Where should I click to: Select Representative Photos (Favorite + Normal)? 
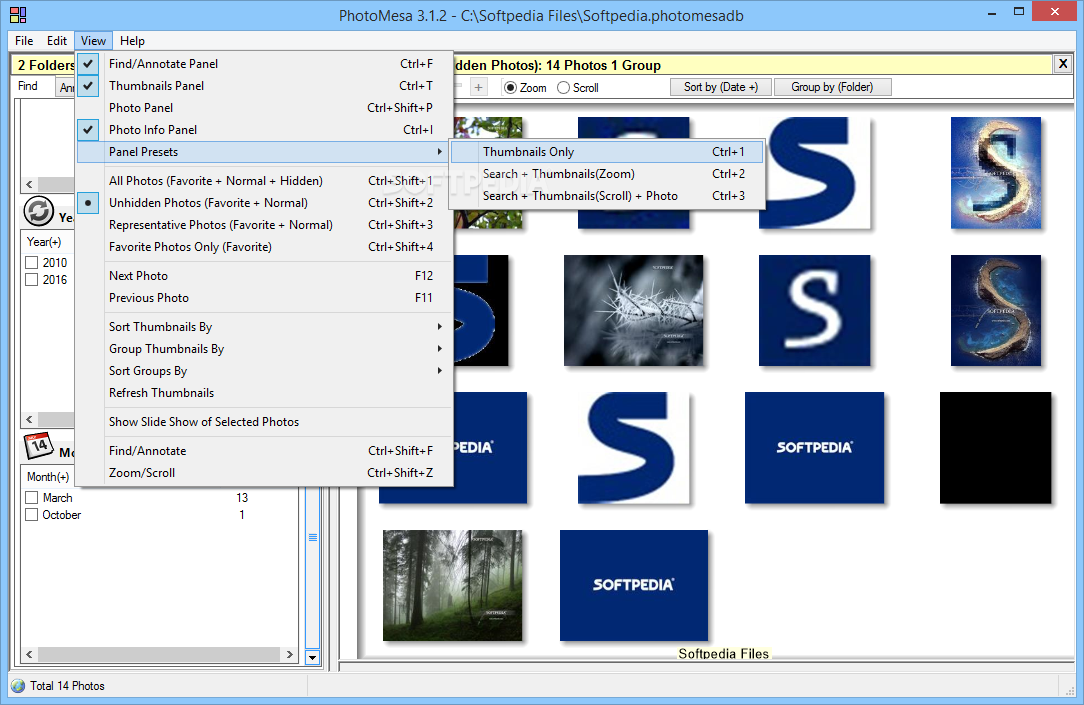click(264, 225)
